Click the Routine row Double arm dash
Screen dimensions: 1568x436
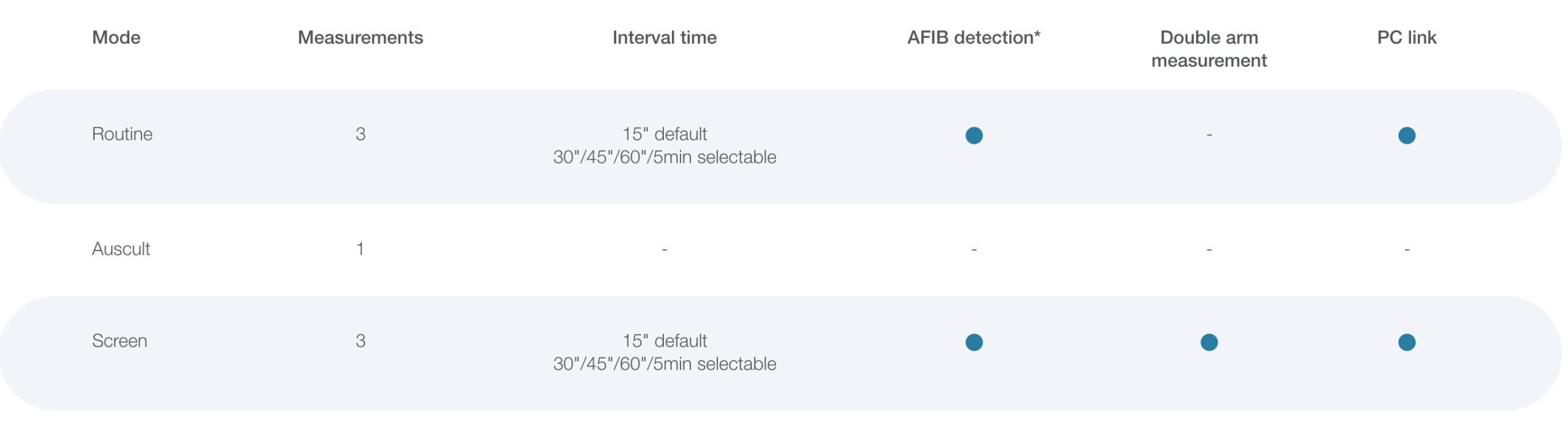(1209, 134)
